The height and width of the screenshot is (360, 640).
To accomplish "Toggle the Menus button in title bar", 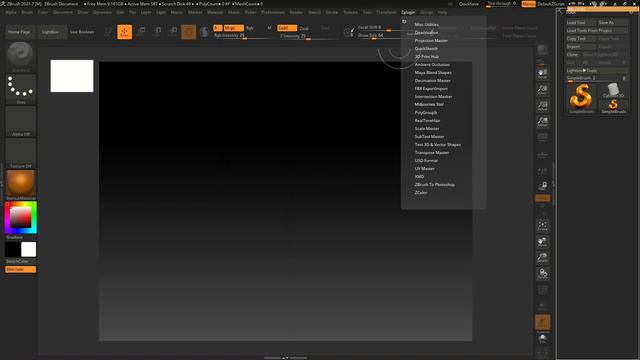I will [529, 4].
